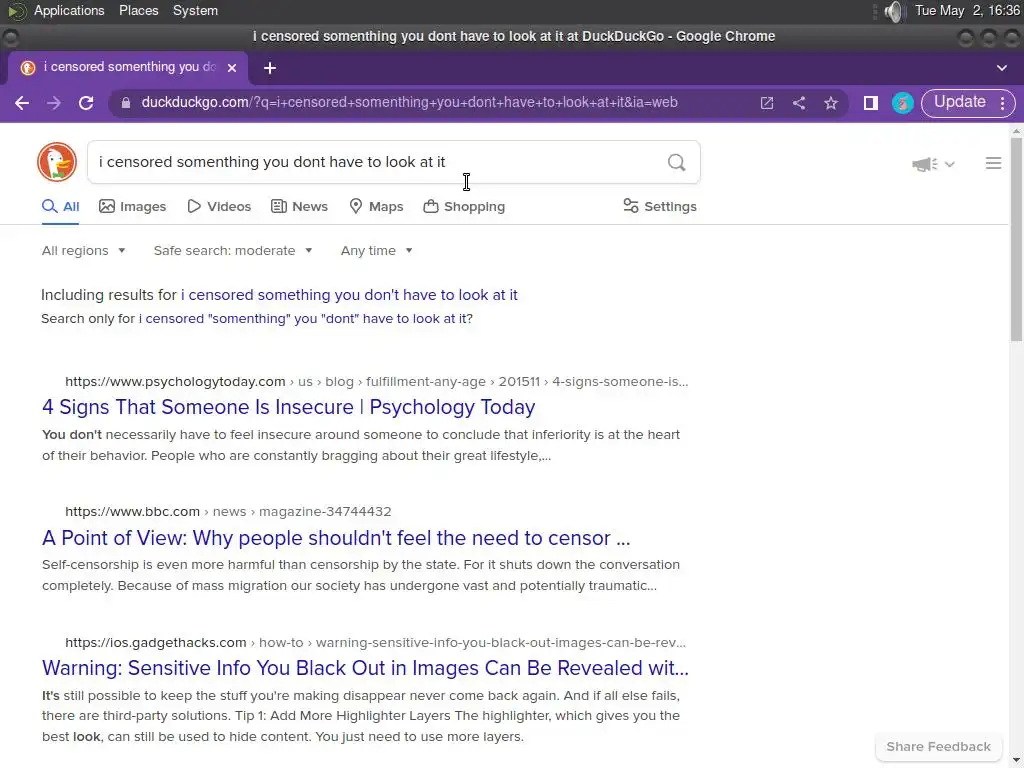Bookmark this tab with the star icon
Viewport: 1024px width, 768px height.
(x=831, y=103)
